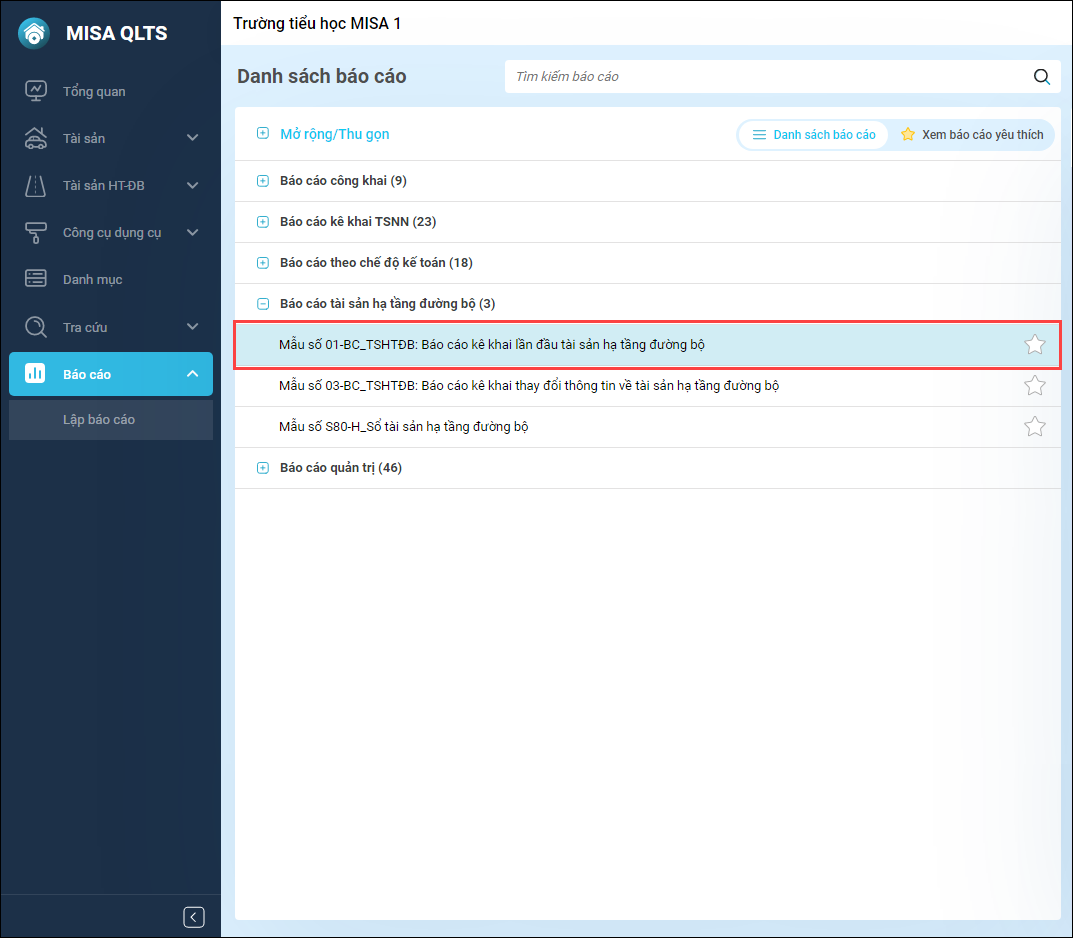Image resolution: width=1073 pixels, height=938 pixels.
Task: Toggle Mở rộng/Thu gọn plus icon
Action: pyautogui.click(x=263, y=133)
